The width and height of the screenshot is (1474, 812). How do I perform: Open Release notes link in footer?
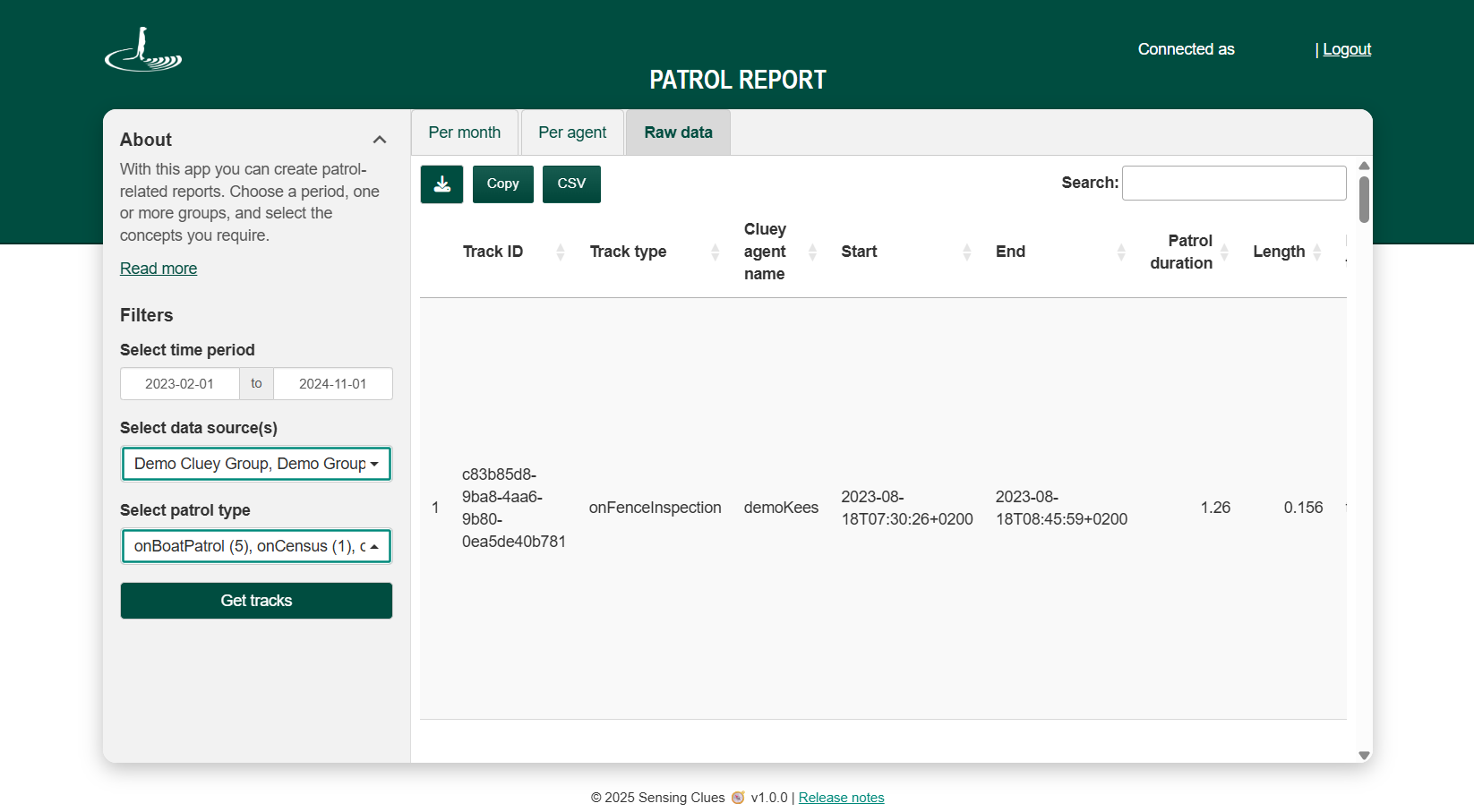pyautogui.click(x=841, y=798)
